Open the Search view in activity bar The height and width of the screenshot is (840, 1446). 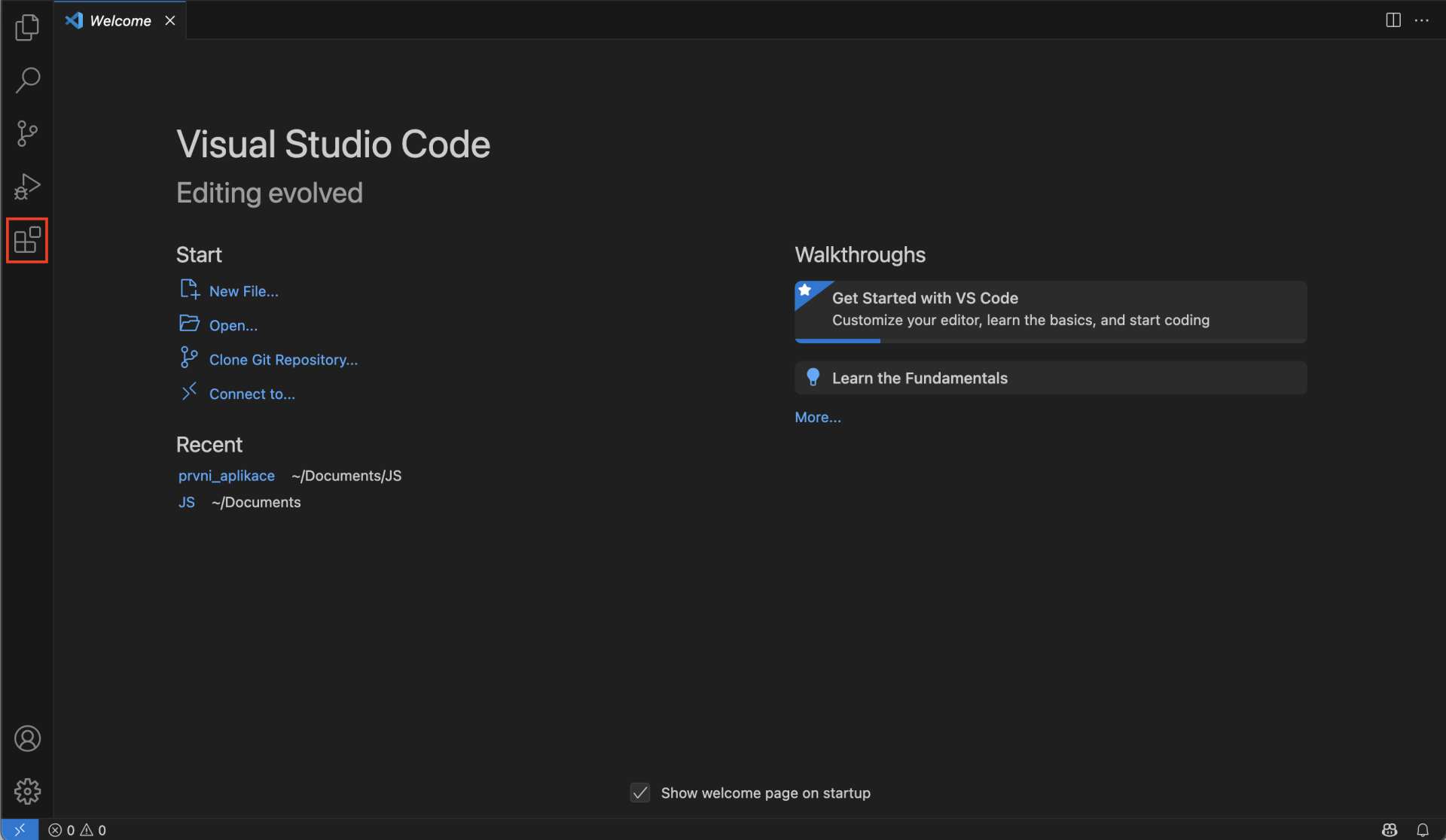point(27,80)
